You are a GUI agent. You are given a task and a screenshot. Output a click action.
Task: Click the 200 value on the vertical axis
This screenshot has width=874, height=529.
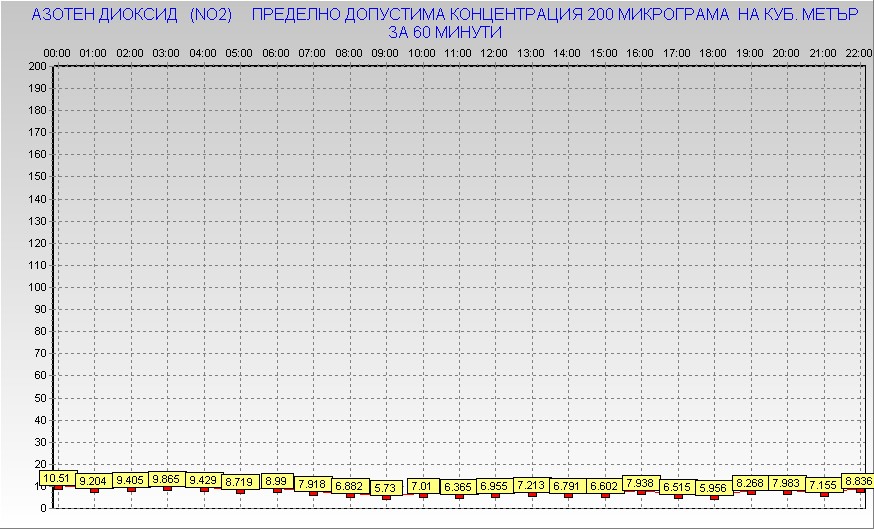coord(37,66)
